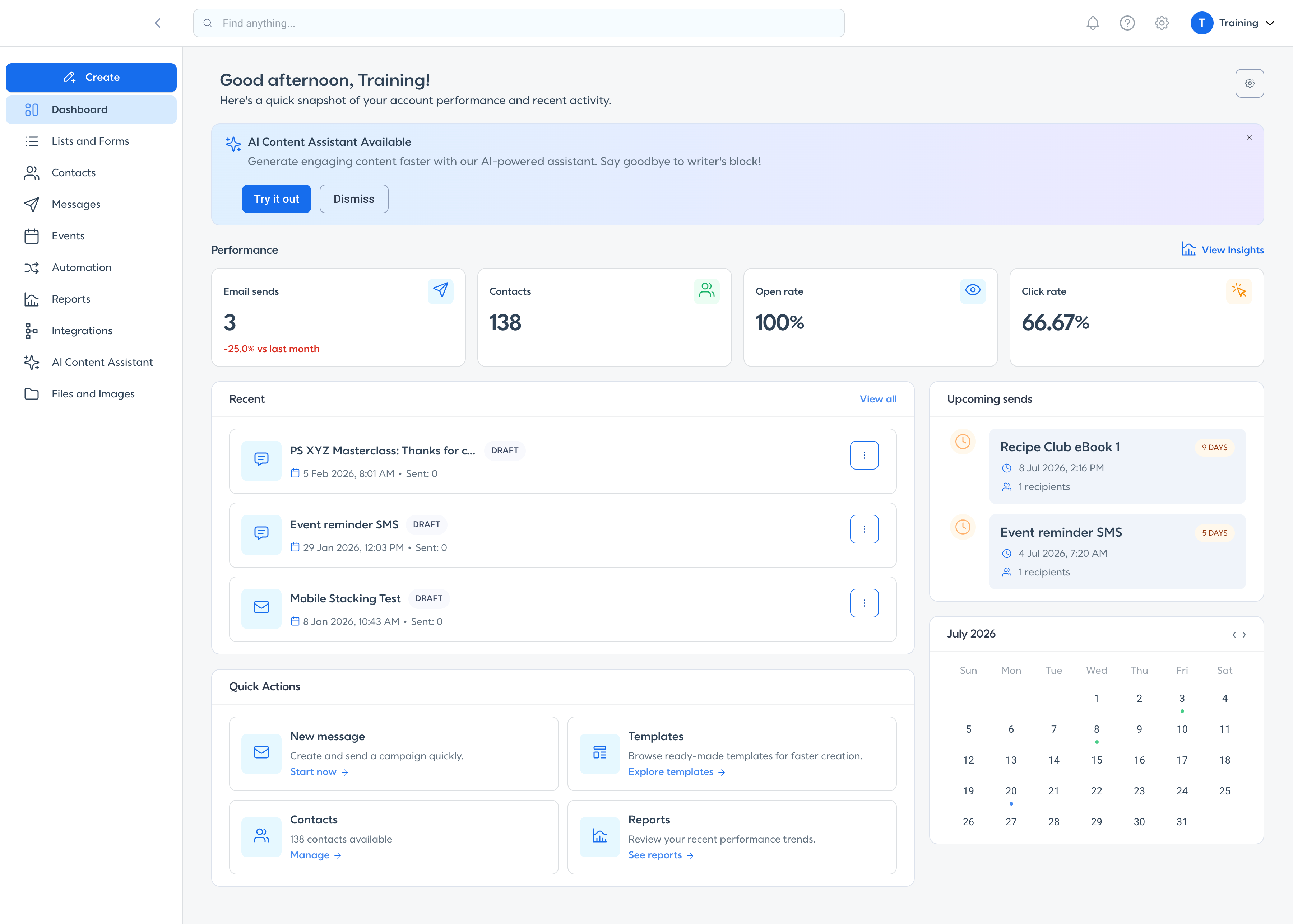Image resolution: width=1293 pixels, height=924 pixels.
Task: Click Try it out button
Action: click(x=276, y=199)
